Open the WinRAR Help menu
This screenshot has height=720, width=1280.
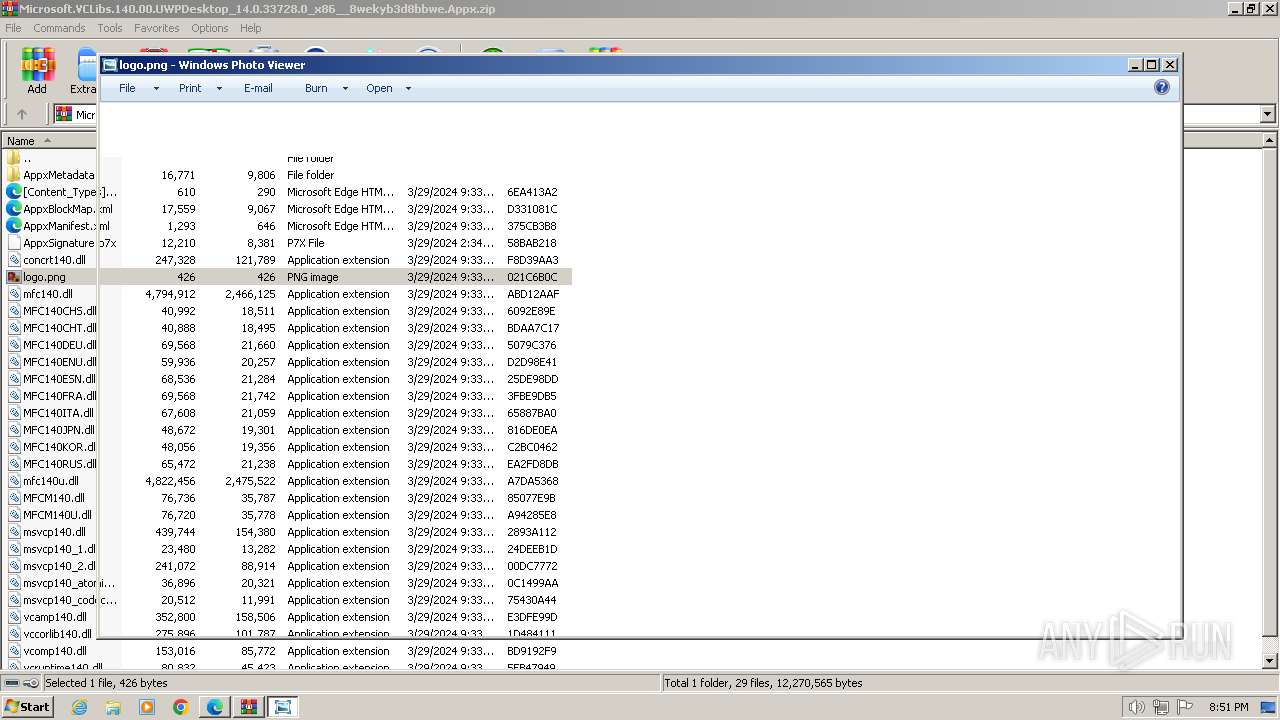click(x=251, y=28)
